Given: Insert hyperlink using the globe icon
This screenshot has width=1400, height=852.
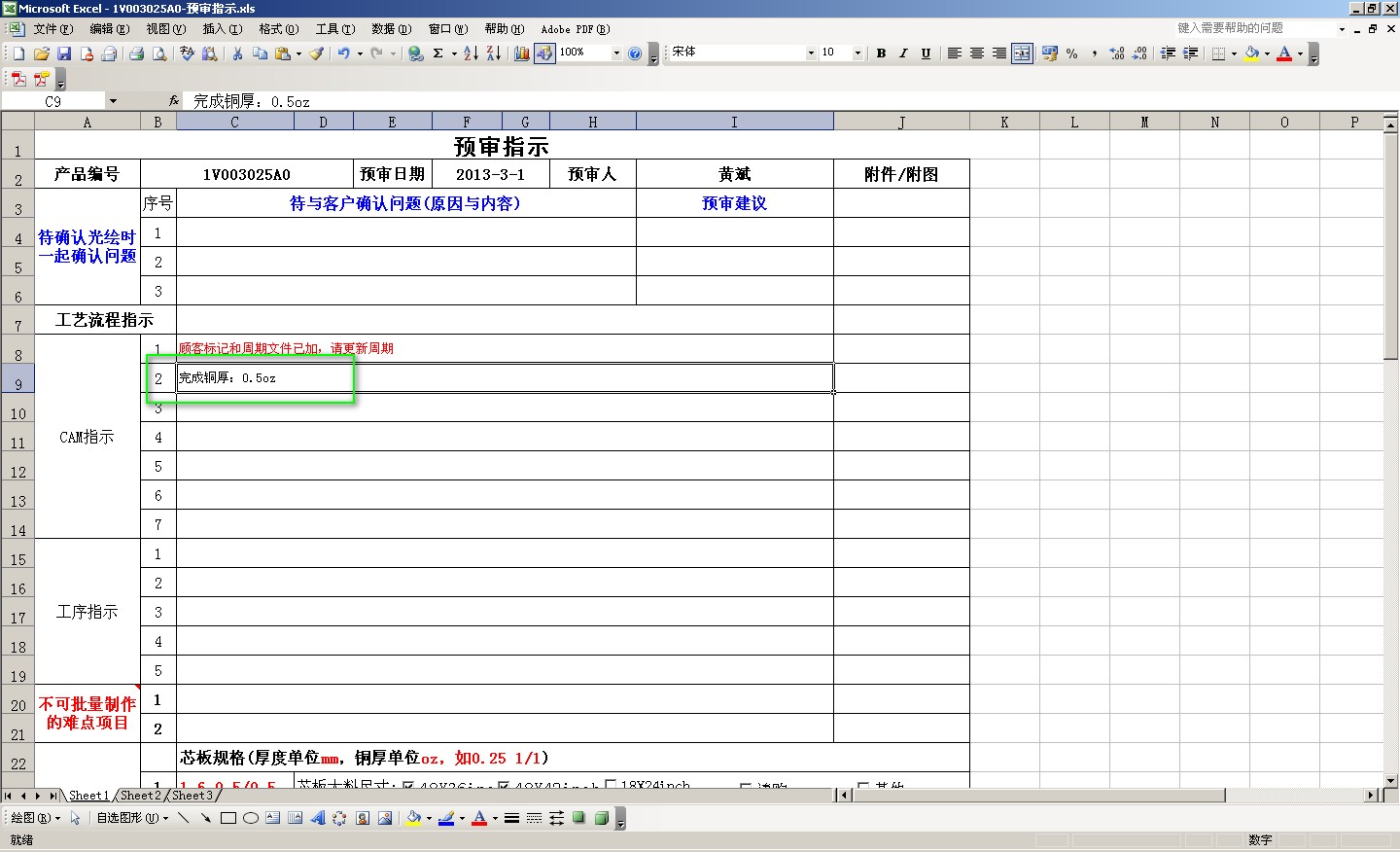Looking at the screenshot, I should tap(416, 53).
